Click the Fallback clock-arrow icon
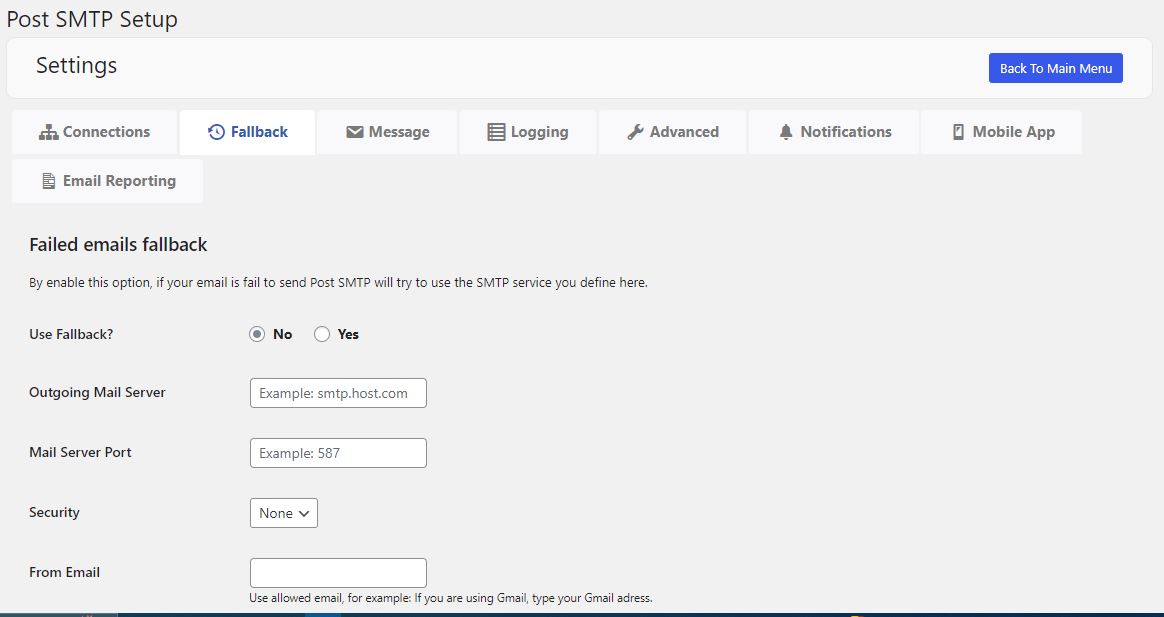Viewport: 1164px width, 617px height. tap(216, 132)
